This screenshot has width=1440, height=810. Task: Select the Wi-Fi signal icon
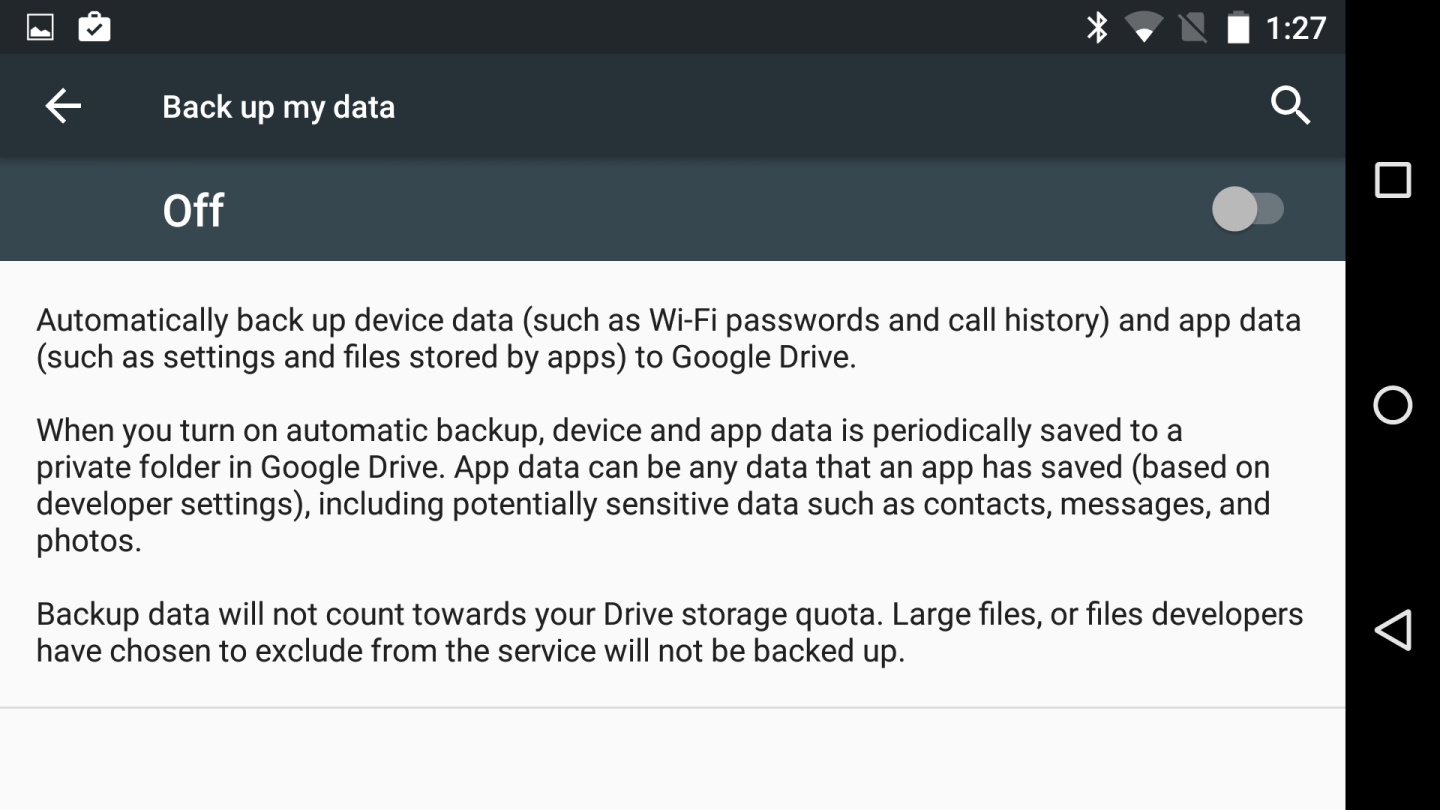[1146, 28]
